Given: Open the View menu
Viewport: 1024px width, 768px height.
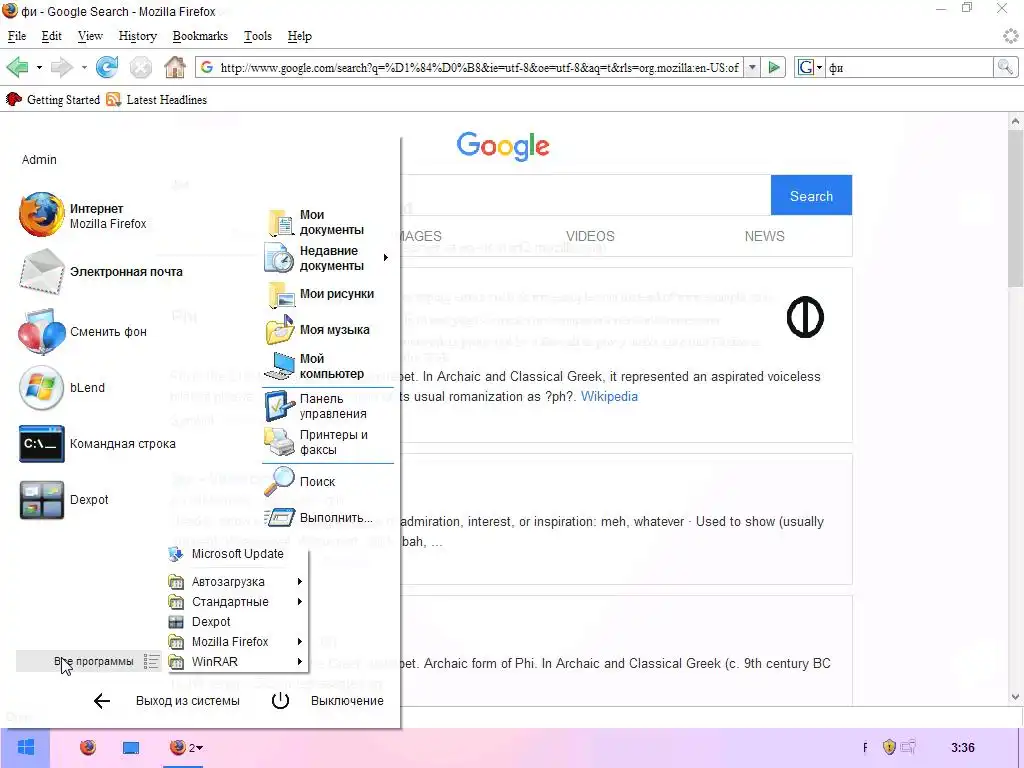Looking at the screenshot, I should [x=90, y=37].
